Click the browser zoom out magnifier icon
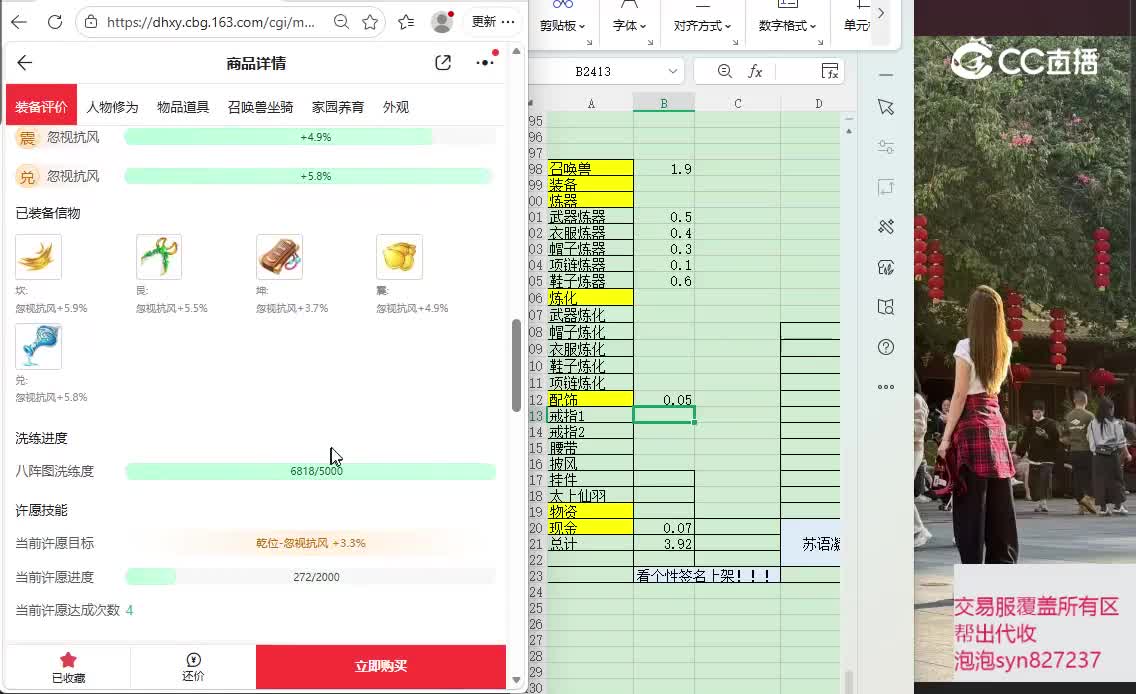 341,21
